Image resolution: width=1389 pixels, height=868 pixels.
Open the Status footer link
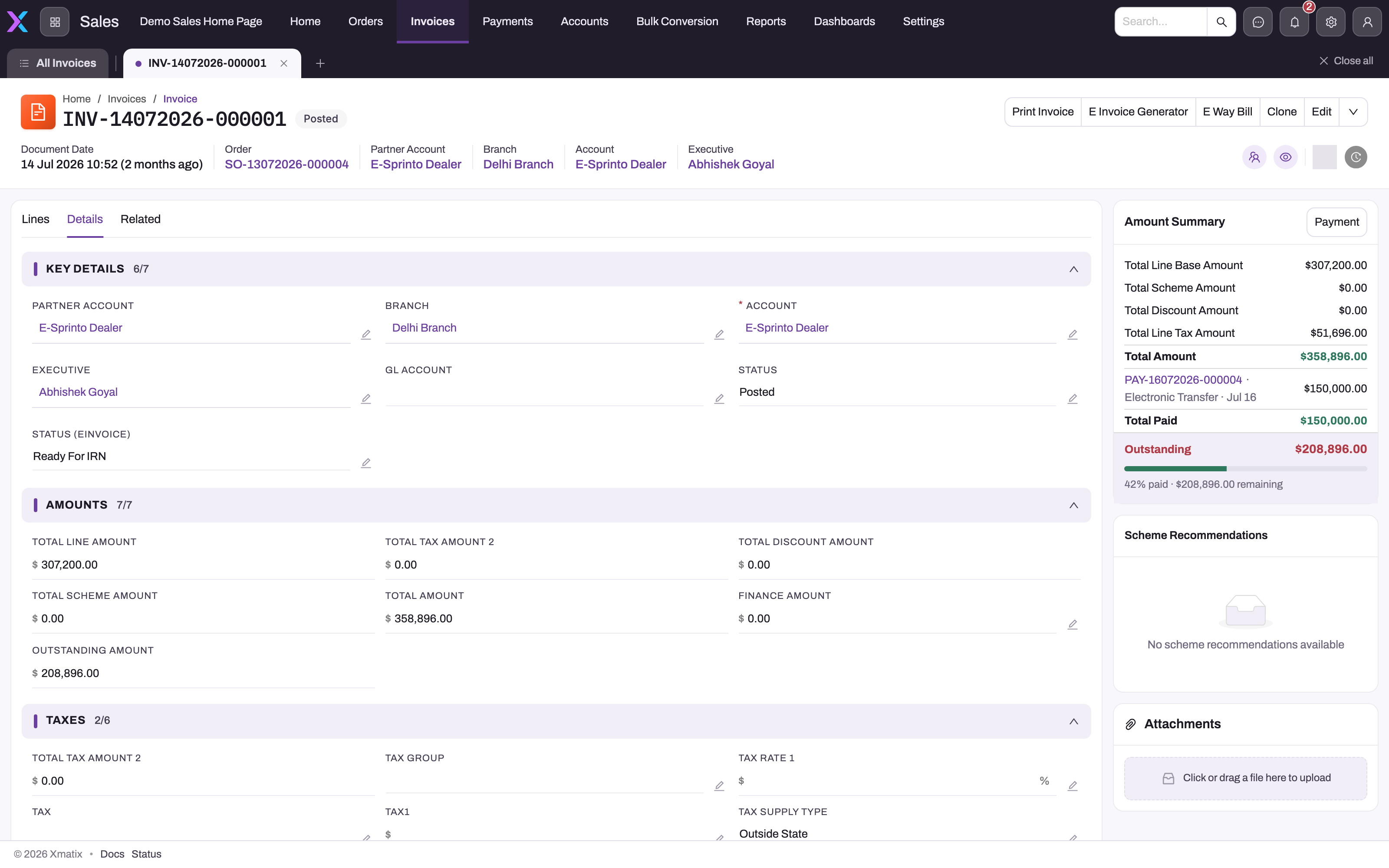click(146, 854)
